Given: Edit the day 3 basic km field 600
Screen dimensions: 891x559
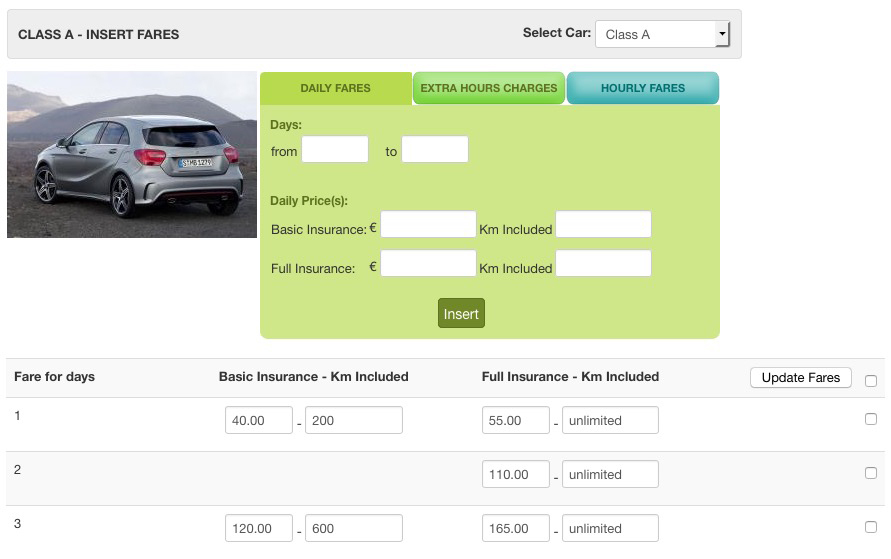Looking at the screenshot, I should tap(353, 528).
